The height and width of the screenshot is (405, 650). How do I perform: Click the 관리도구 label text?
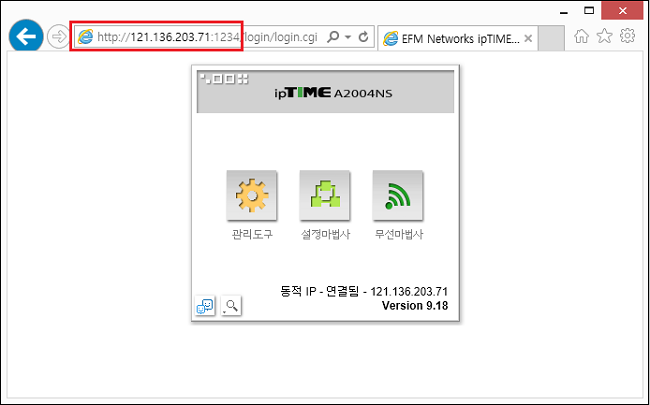coord(252,235)
